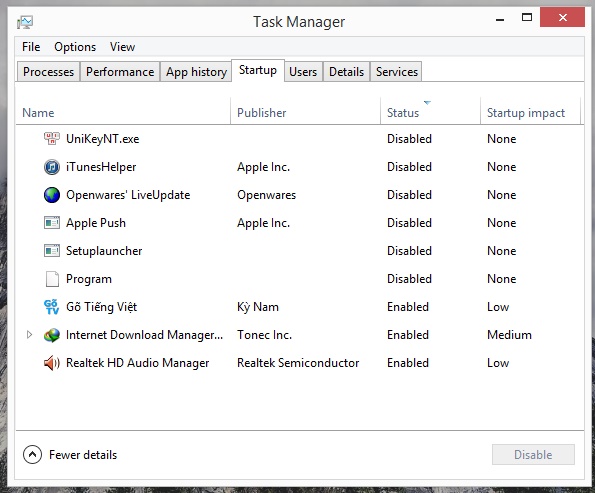Select the UniKeyNT.exe icon
Viewport: 595px width, 493px height.
52,139
